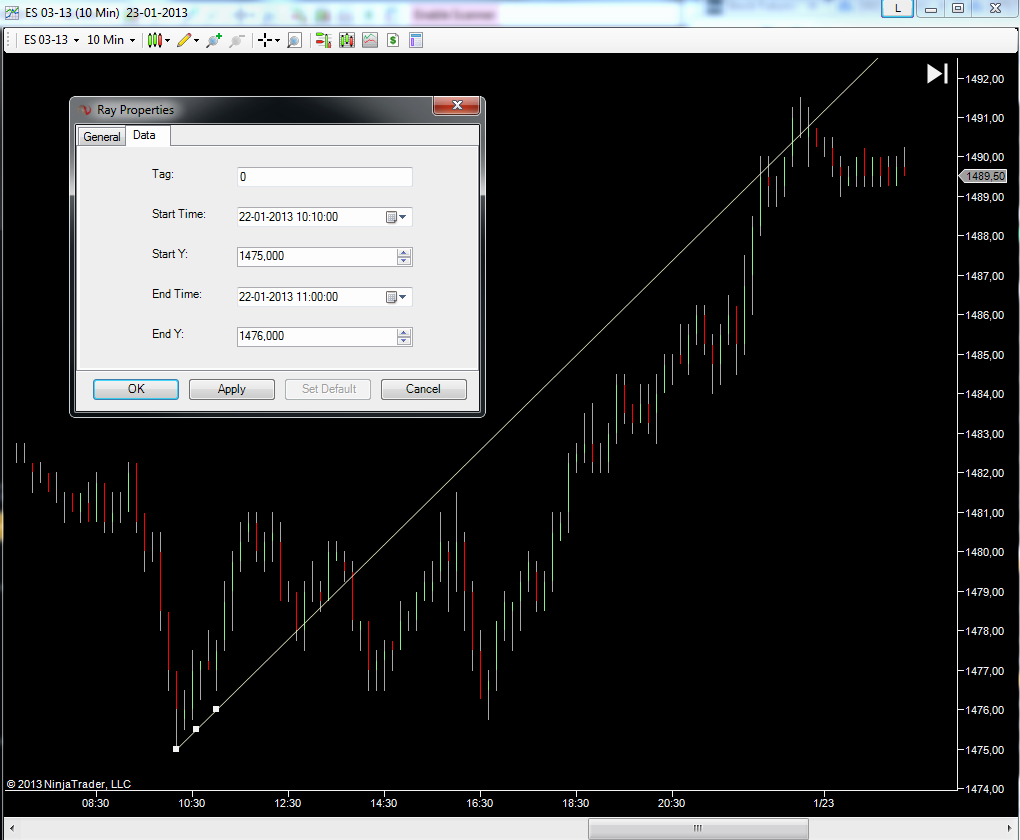1020x840 pixels.
Task: Open the data series icon
Action: coord(347,40)
